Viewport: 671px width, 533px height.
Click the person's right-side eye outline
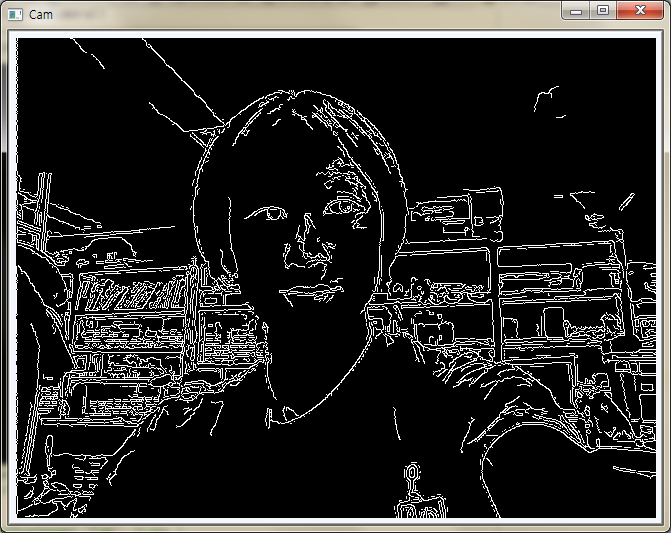340,207
